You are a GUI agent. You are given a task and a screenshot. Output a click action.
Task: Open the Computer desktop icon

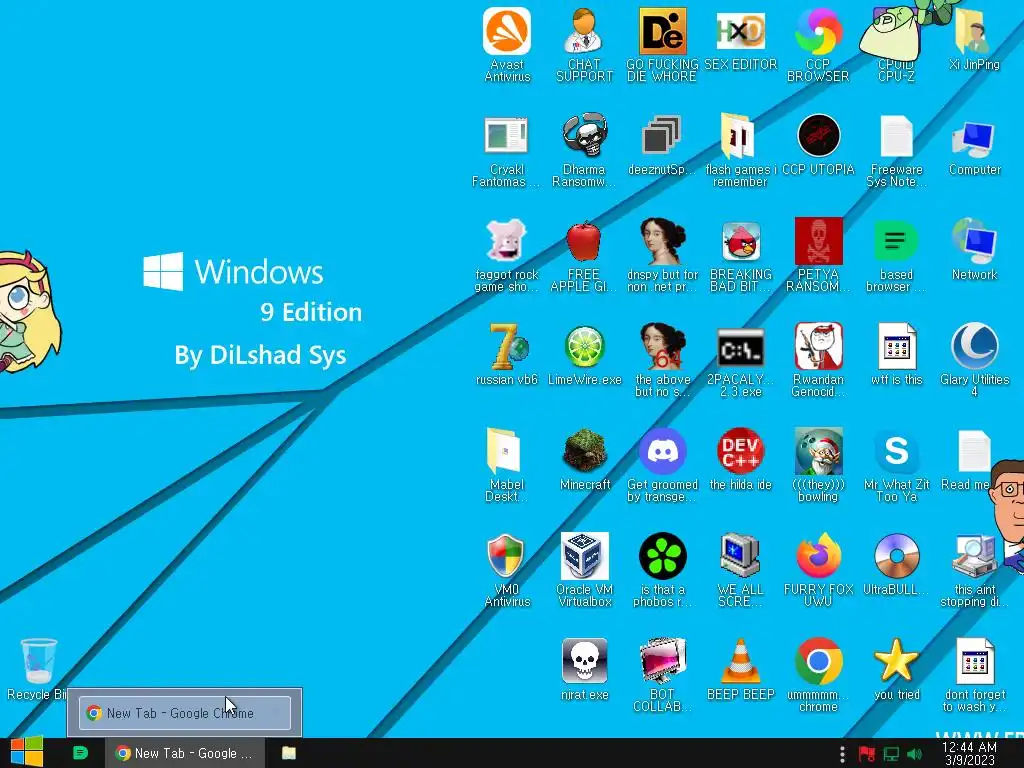pos(974,138)
